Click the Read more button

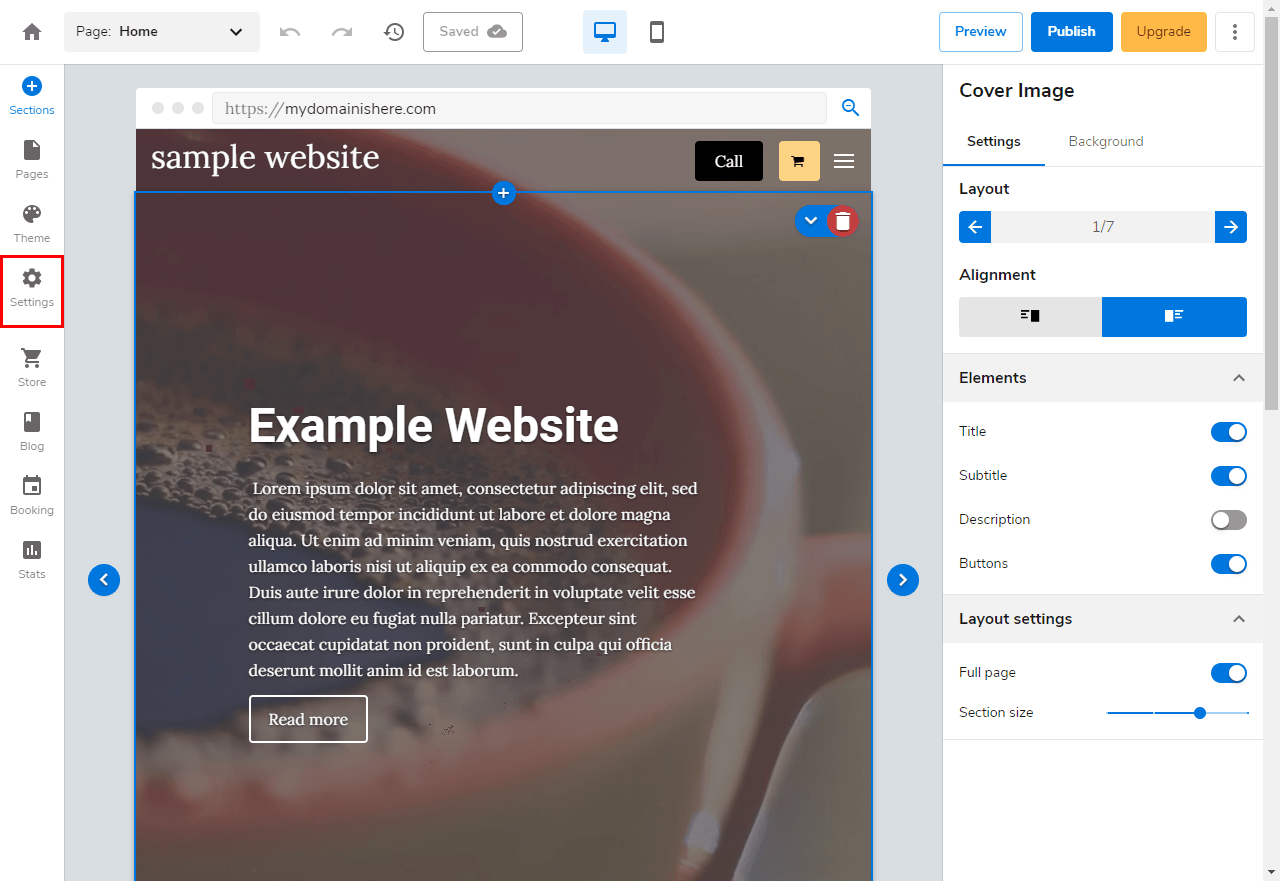(308, 719)
